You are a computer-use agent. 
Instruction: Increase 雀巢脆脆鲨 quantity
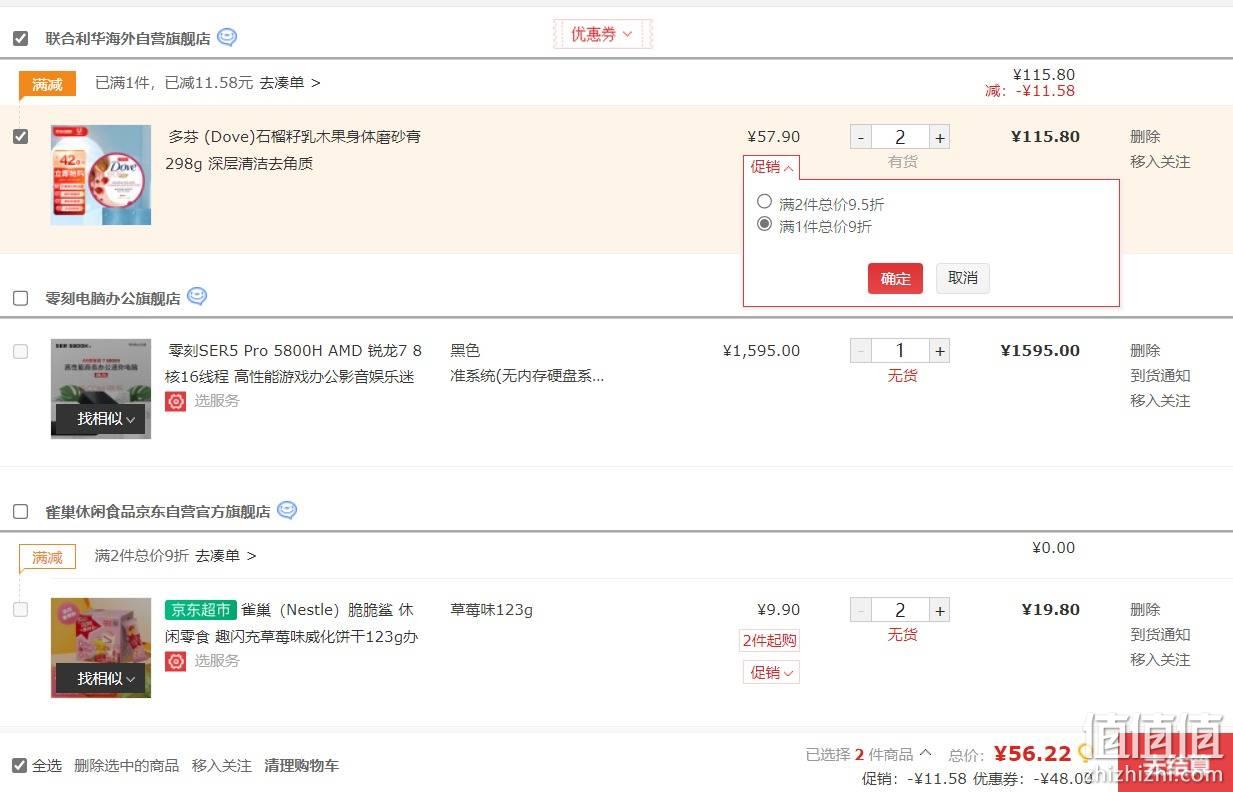click(x=940, y=610)
